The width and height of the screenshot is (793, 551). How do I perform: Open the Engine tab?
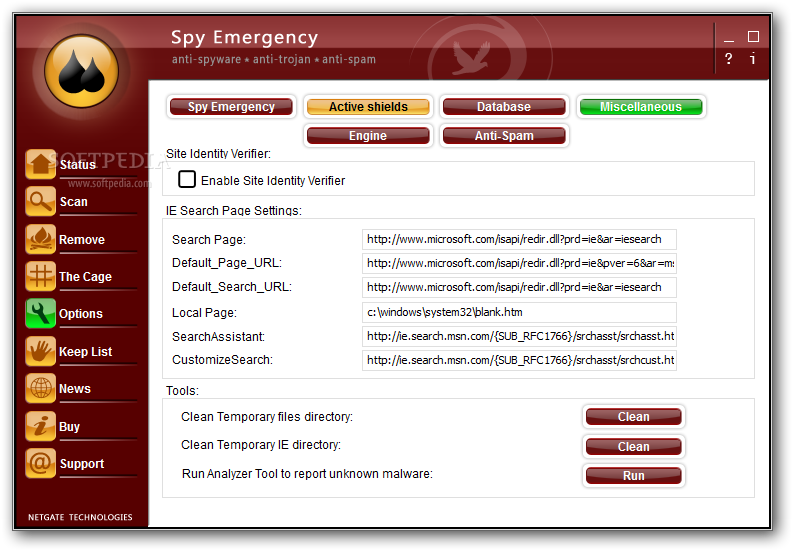pos(368,136)
